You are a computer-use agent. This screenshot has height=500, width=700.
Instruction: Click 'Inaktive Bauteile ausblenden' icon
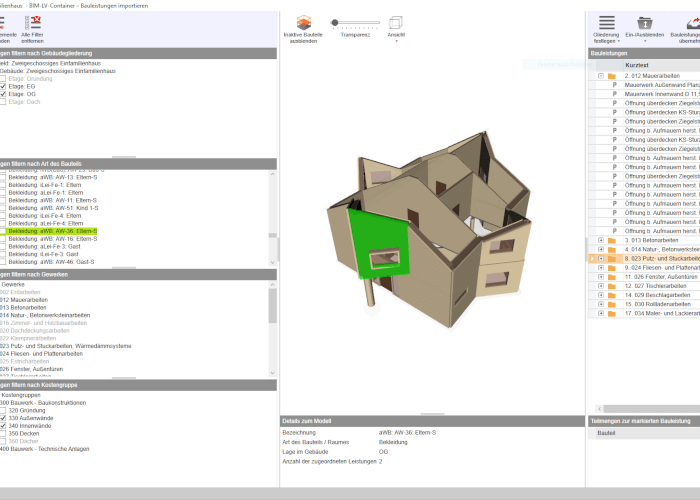(304, 22)
